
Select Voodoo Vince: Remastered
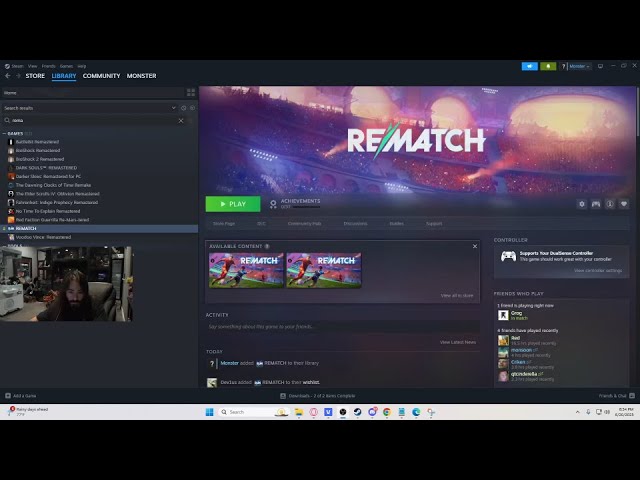tap(43, 237)
